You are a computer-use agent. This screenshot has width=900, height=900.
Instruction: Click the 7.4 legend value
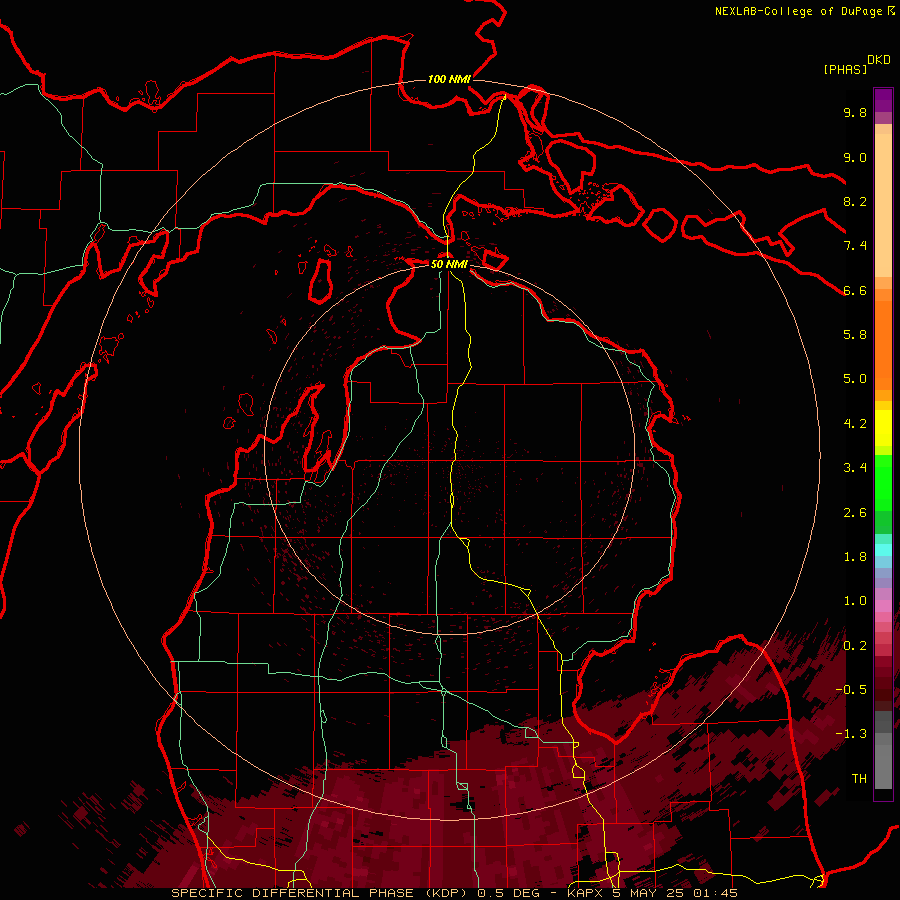point(855,246)
